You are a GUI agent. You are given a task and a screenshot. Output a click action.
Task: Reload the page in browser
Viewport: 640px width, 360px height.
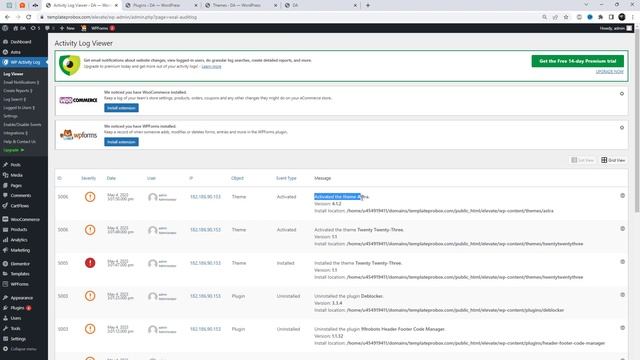click(x=29, y=17)
